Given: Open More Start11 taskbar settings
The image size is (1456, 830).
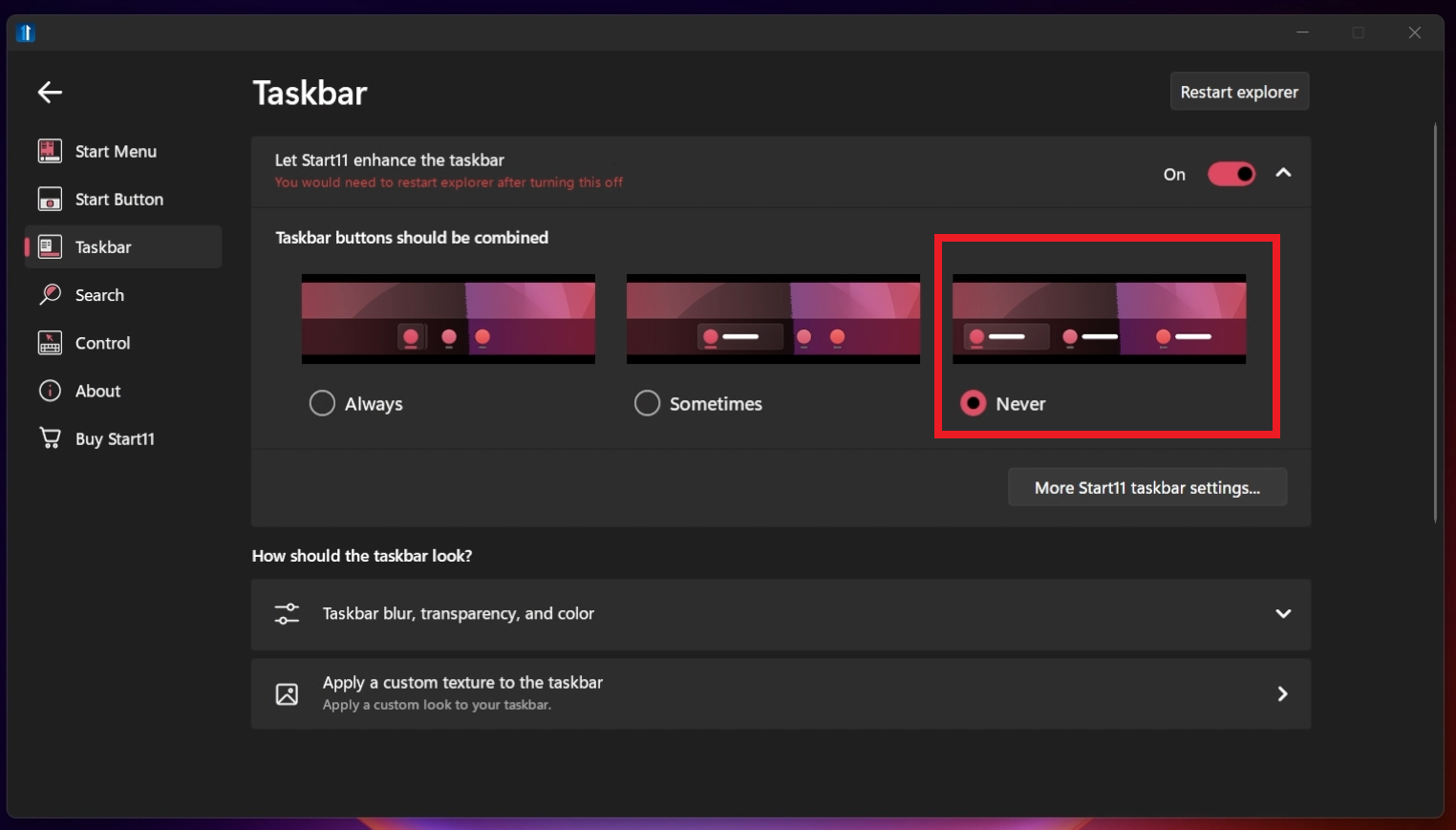Looking at the screenshot, I should tap(1147, 487).
